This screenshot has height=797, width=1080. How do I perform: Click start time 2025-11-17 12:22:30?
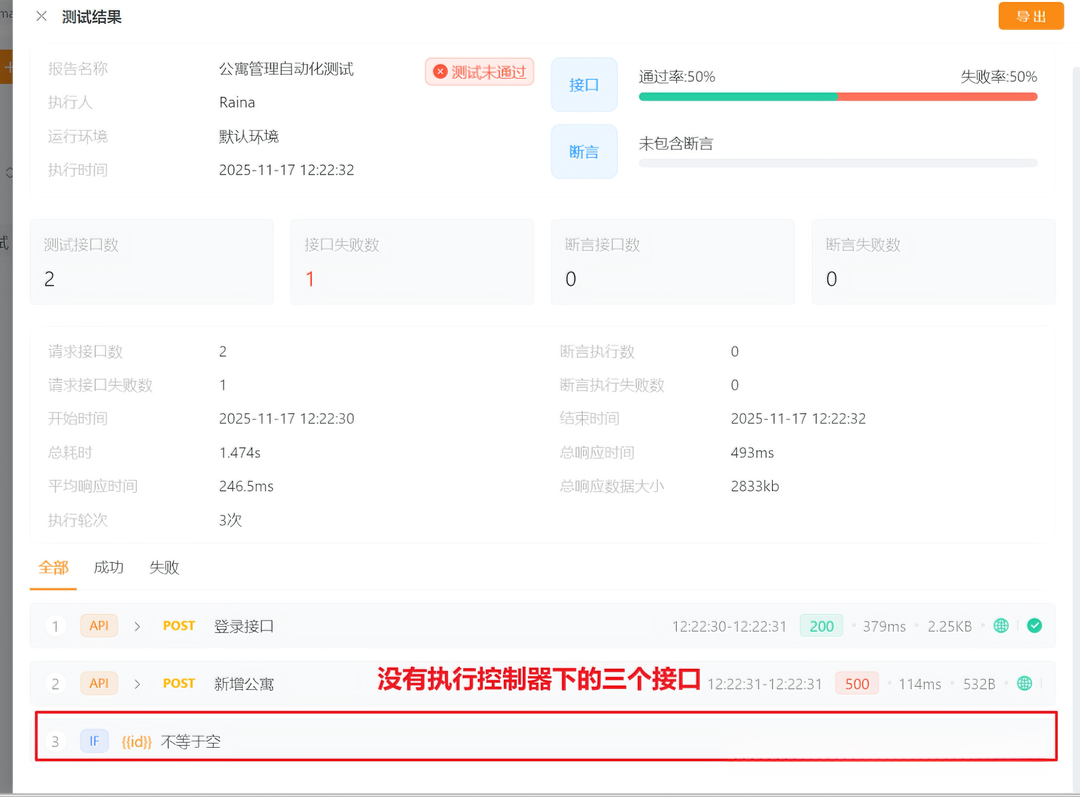[287, 419]
